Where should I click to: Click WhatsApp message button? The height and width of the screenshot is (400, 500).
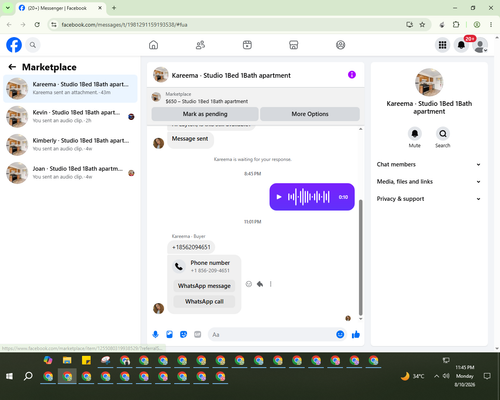point(204,286)
